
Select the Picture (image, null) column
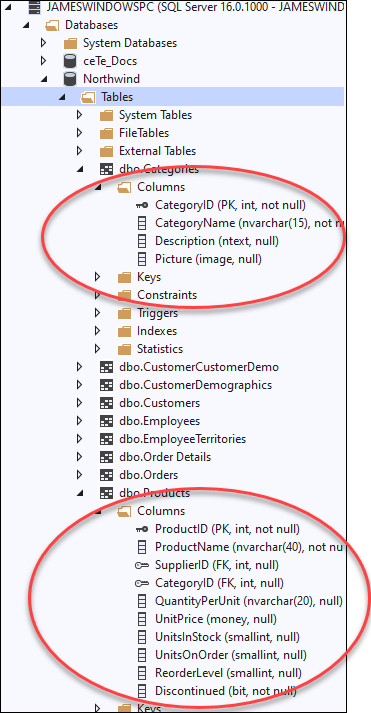point(208,259)
